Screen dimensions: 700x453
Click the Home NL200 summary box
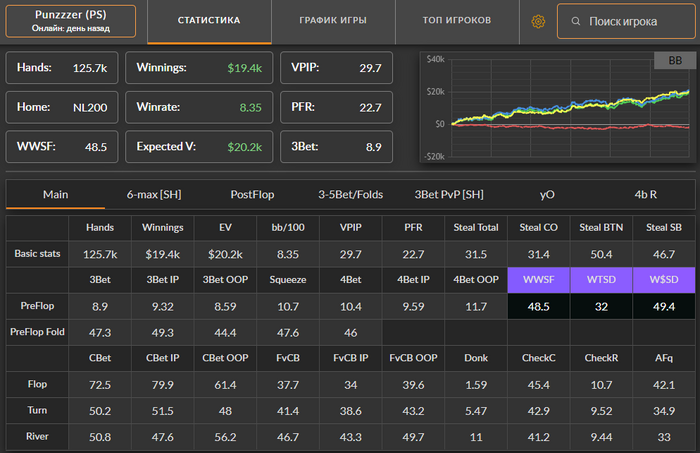tap(62, 107)
